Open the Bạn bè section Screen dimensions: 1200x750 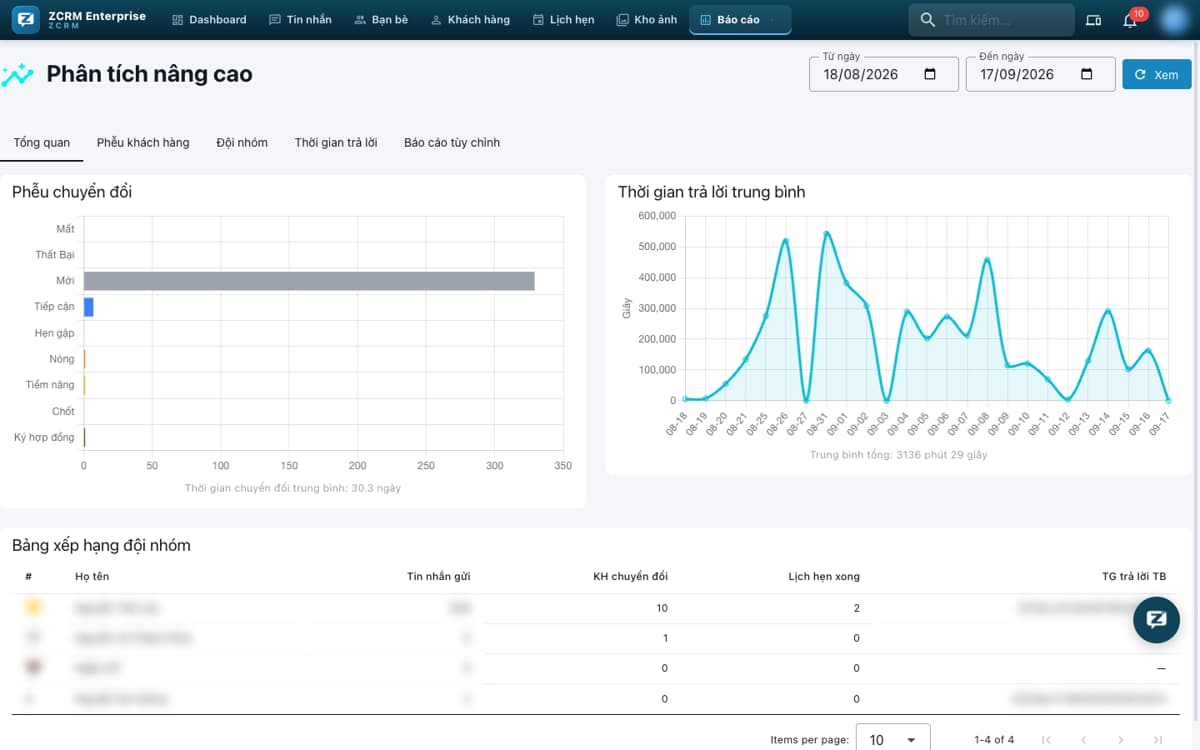click(x=381, y=20)
